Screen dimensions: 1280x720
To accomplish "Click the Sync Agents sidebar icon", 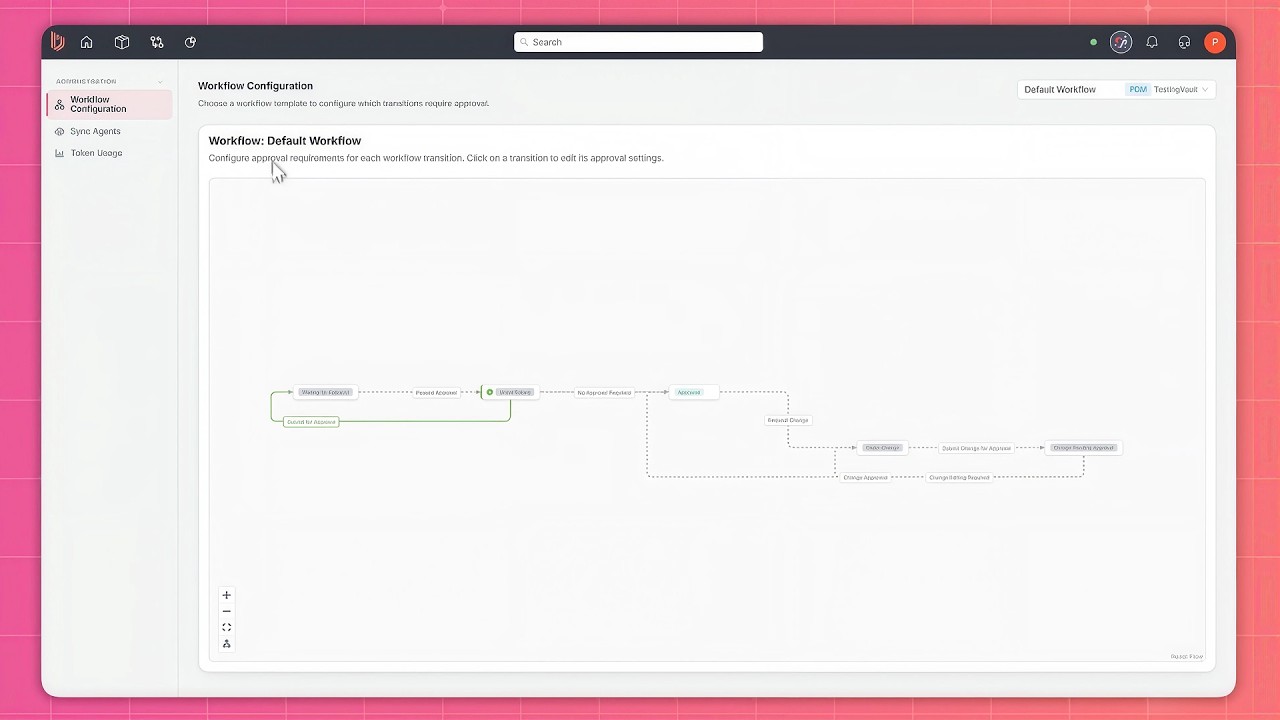I will [60, 131].
